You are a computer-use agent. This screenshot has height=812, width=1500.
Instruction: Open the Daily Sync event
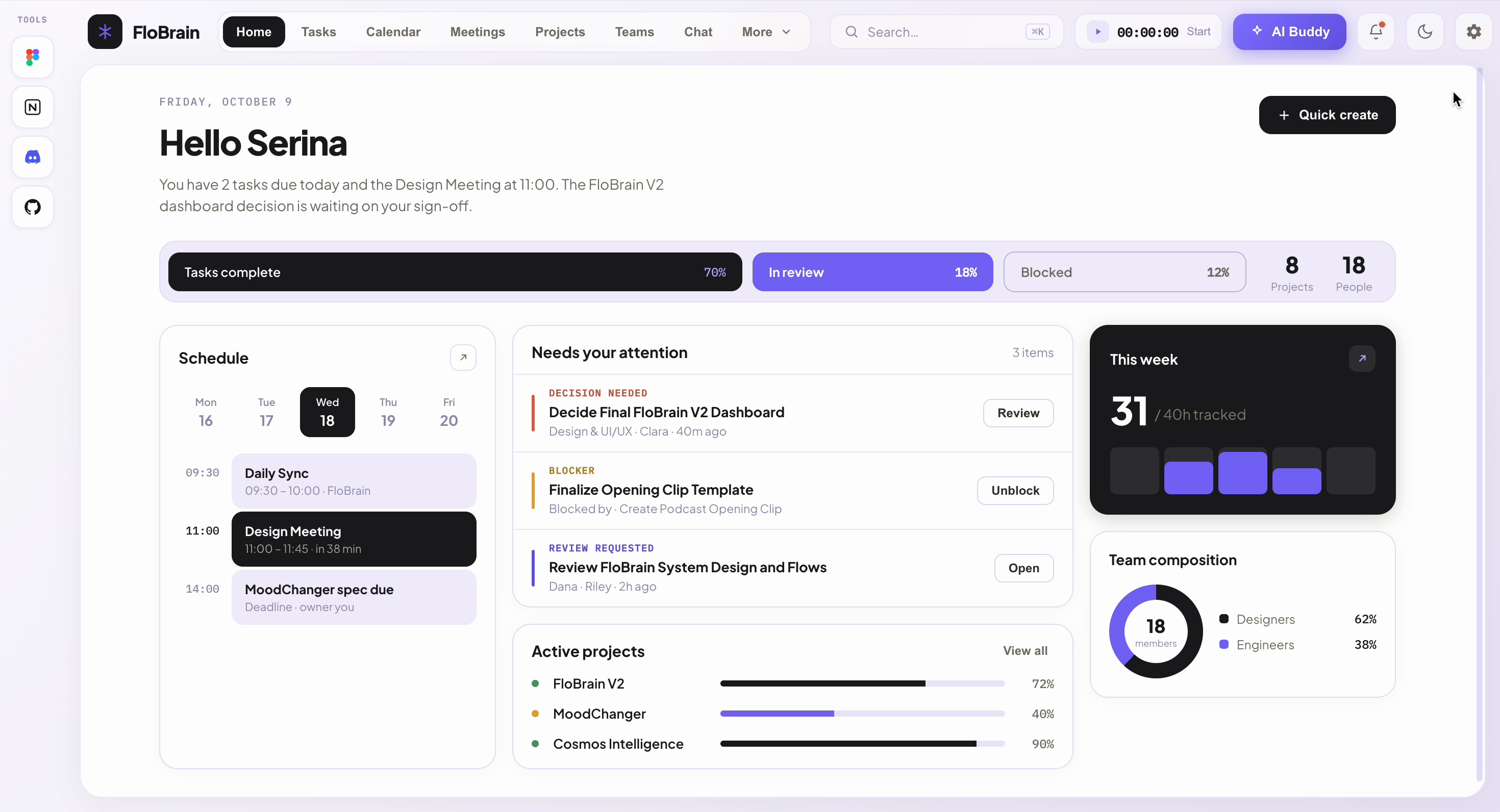tap(354, 481)
